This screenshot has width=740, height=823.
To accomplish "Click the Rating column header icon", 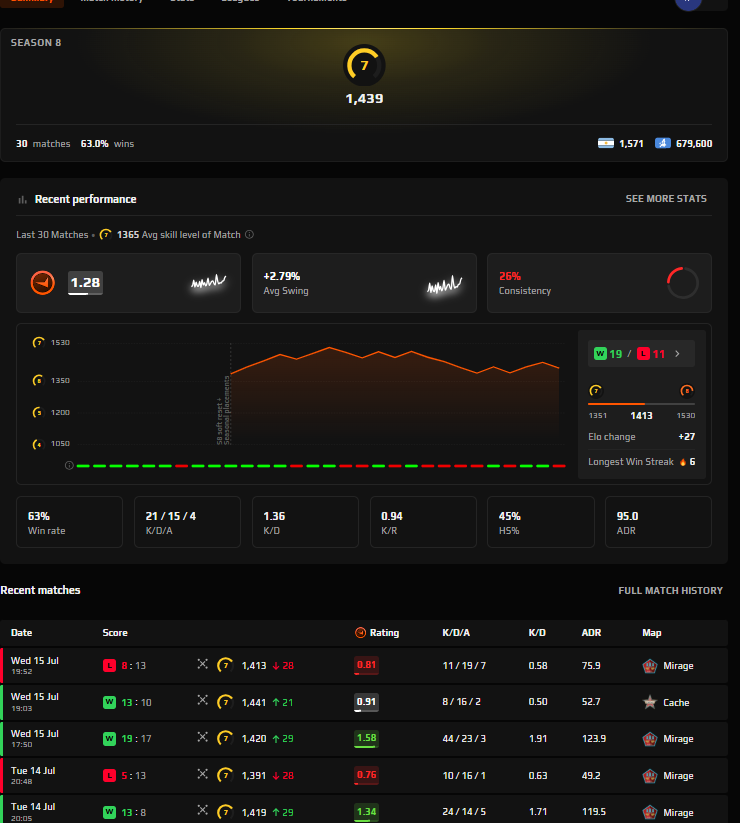I will coord(361,632).
